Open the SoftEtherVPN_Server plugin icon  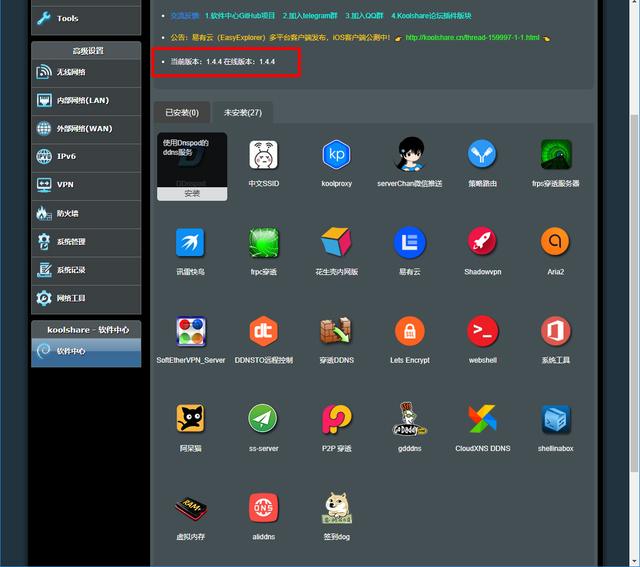pos(191,331)
